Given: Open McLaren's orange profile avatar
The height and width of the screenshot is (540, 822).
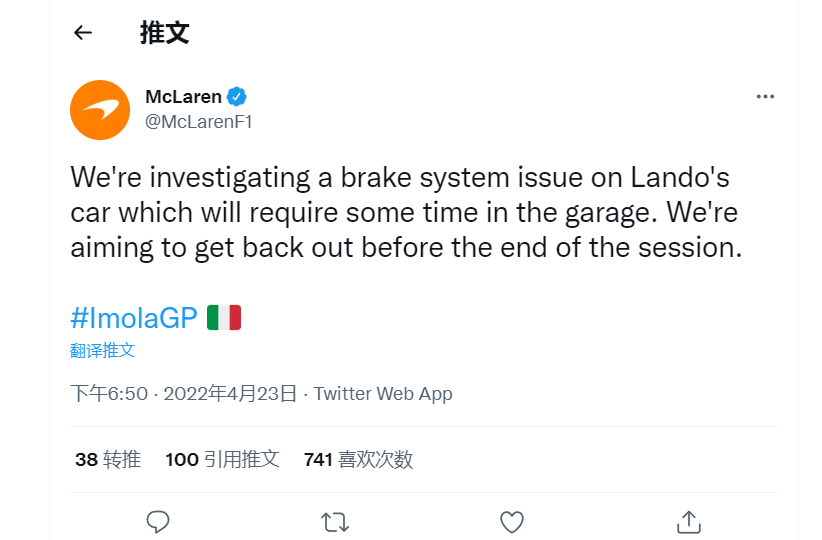Looking at the screenshot, I should (100, 110).
